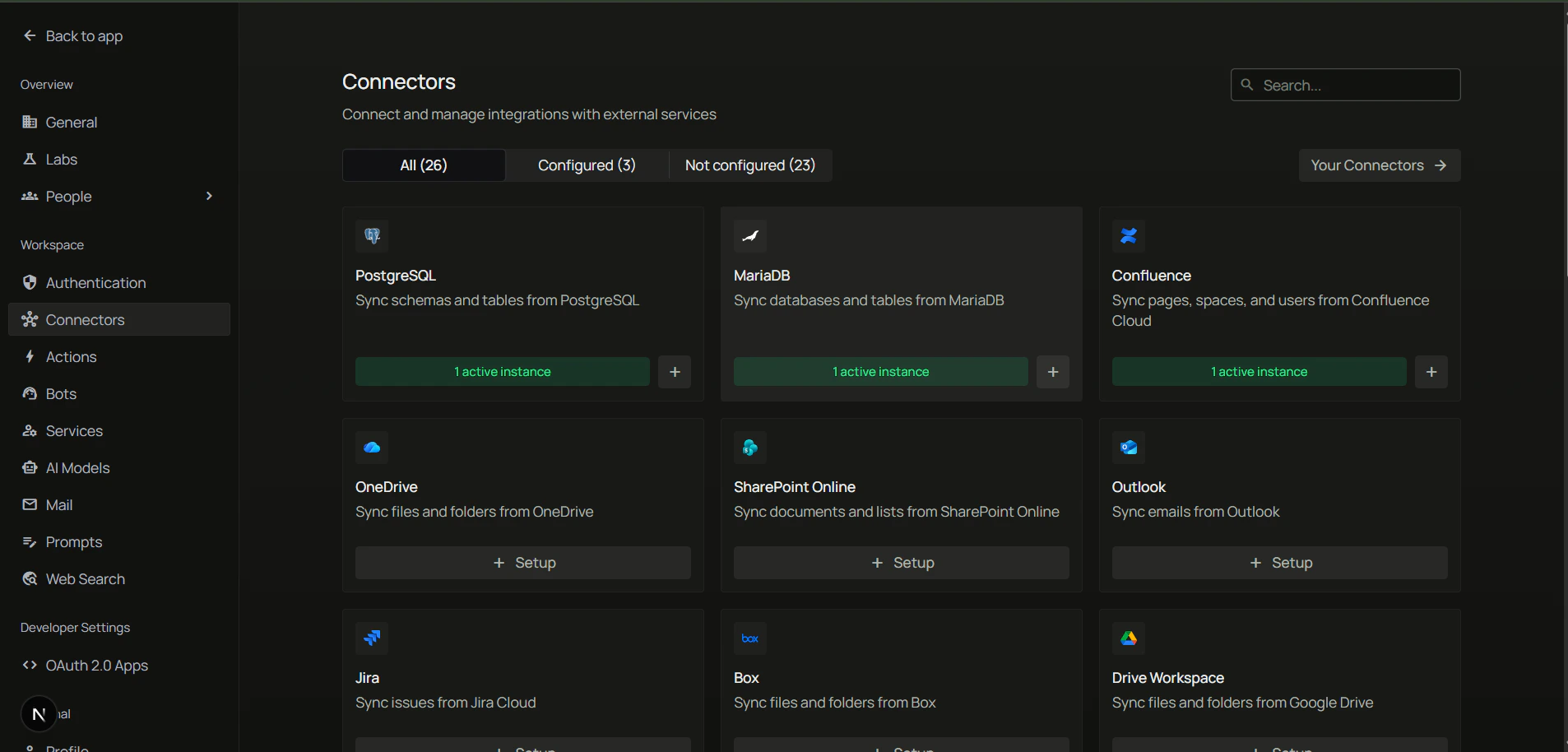Switch to the Not configured (23) tab
The image size is (1568, 752).
coord(750,165)
